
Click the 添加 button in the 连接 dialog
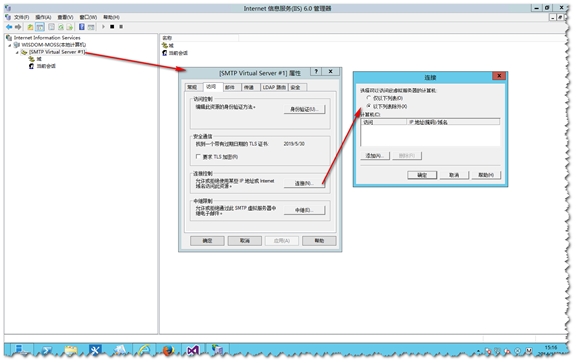click(x=375, y=156)
